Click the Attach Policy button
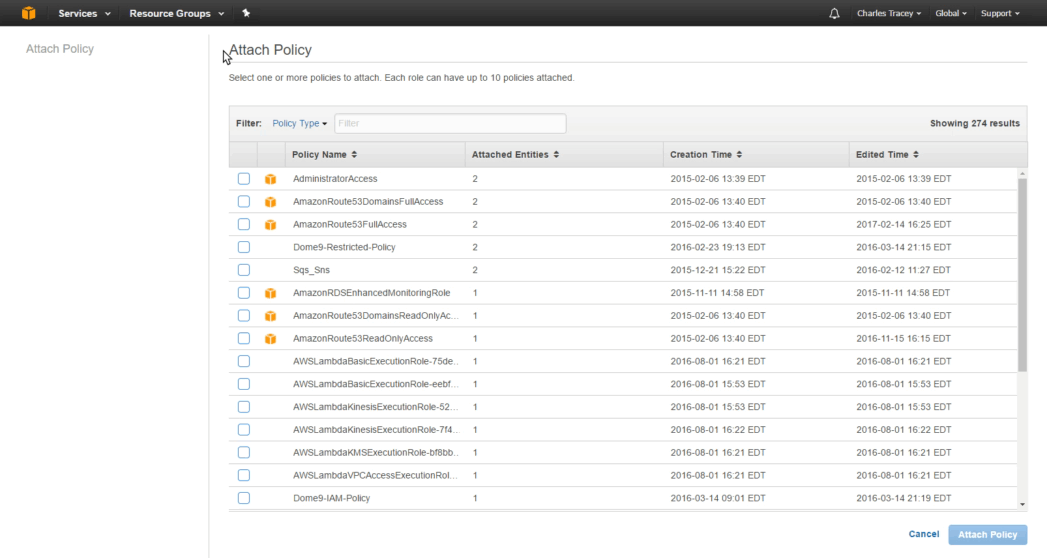Image resolution: width=1047 pixels, height=558 pixels. pos(988,535)
